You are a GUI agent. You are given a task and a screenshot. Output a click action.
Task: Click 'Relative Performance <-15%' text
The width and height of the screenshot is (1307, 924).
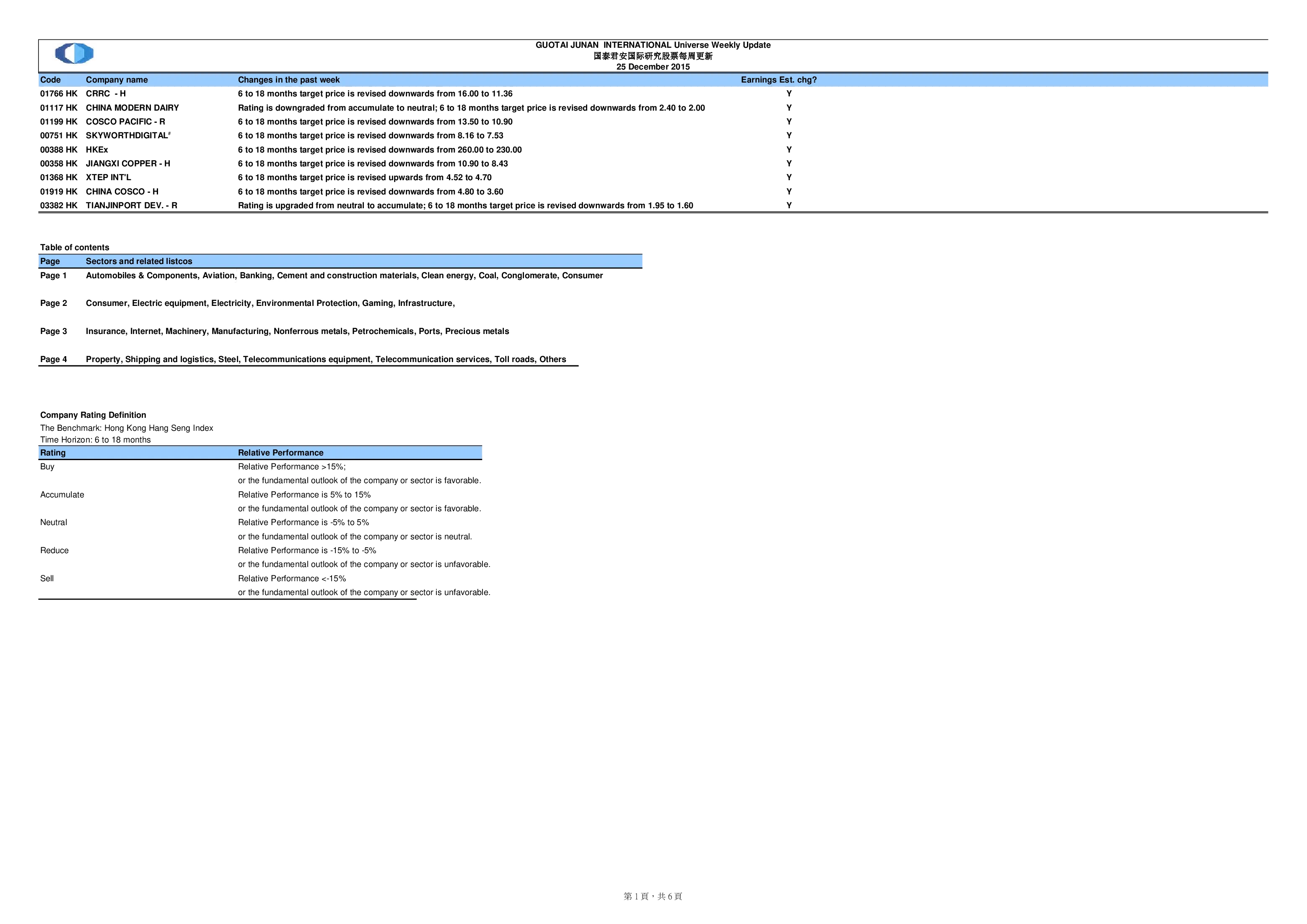(292, 579)
